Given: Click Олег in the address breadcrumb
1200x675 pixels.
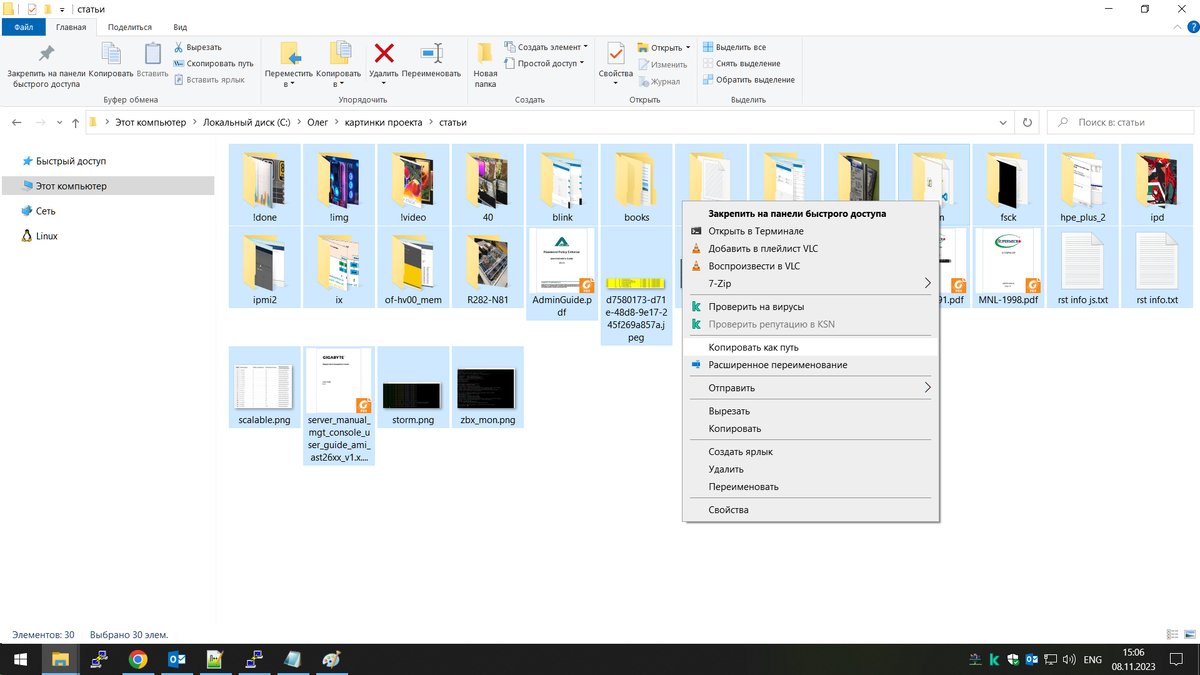Looking at the screenshot, I should [317, 123].
